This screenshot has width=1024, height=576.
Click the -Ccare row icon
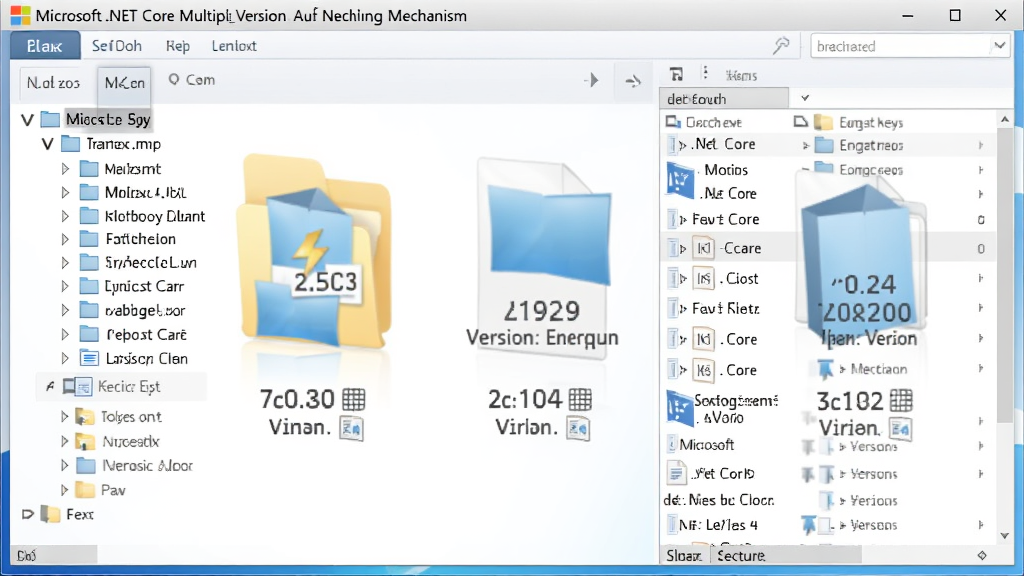click(x=703, y=248)
